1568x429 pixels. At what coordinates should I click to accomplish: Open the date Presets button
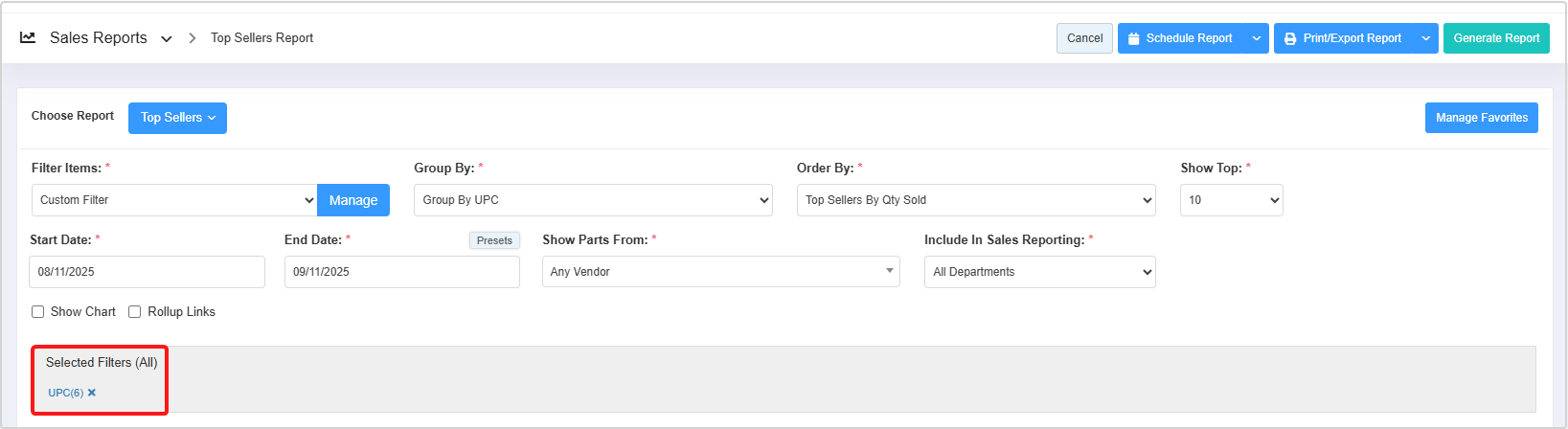[494, 240]
